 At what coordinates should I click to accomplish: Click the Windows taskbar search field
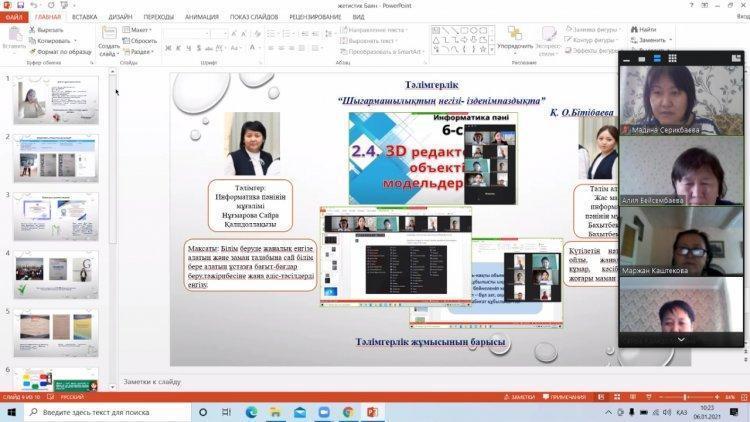pos(107,412)
